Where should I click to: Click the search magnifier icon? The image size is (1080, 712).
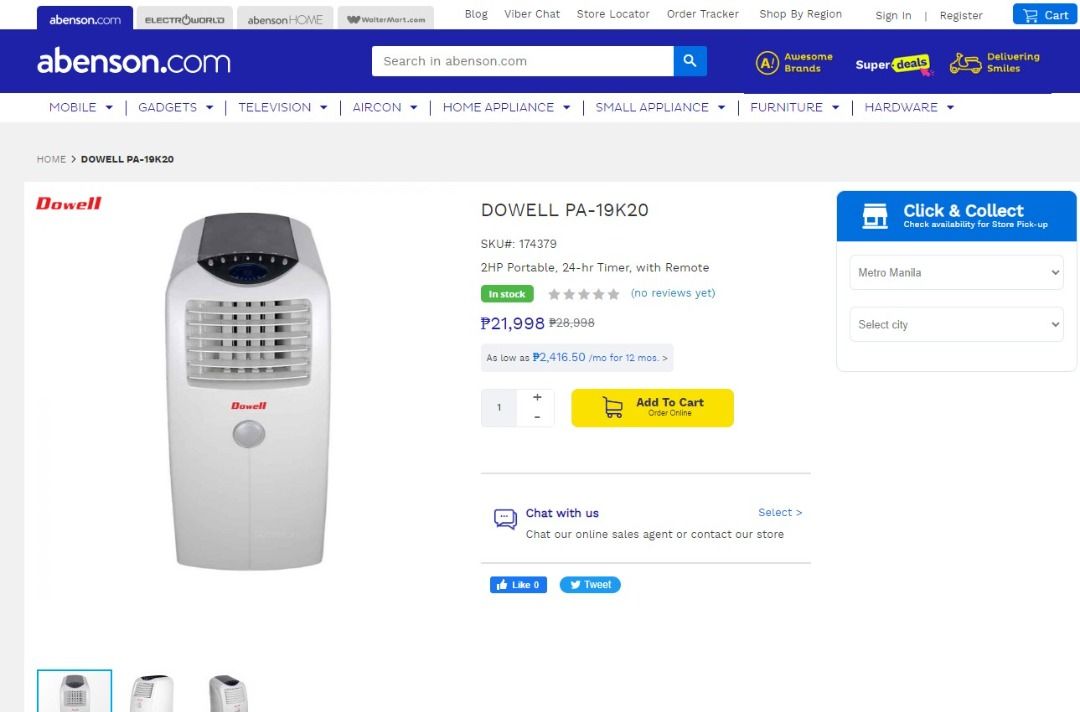click(689, 61)
